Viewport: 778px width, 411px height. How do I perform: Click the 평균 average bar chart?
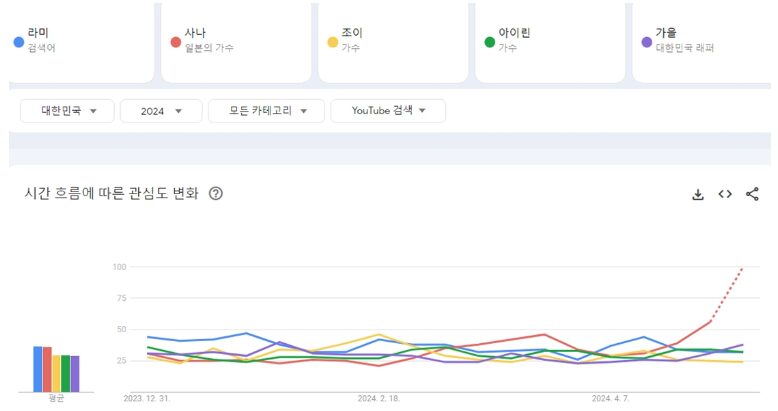[x=56, y=368]
